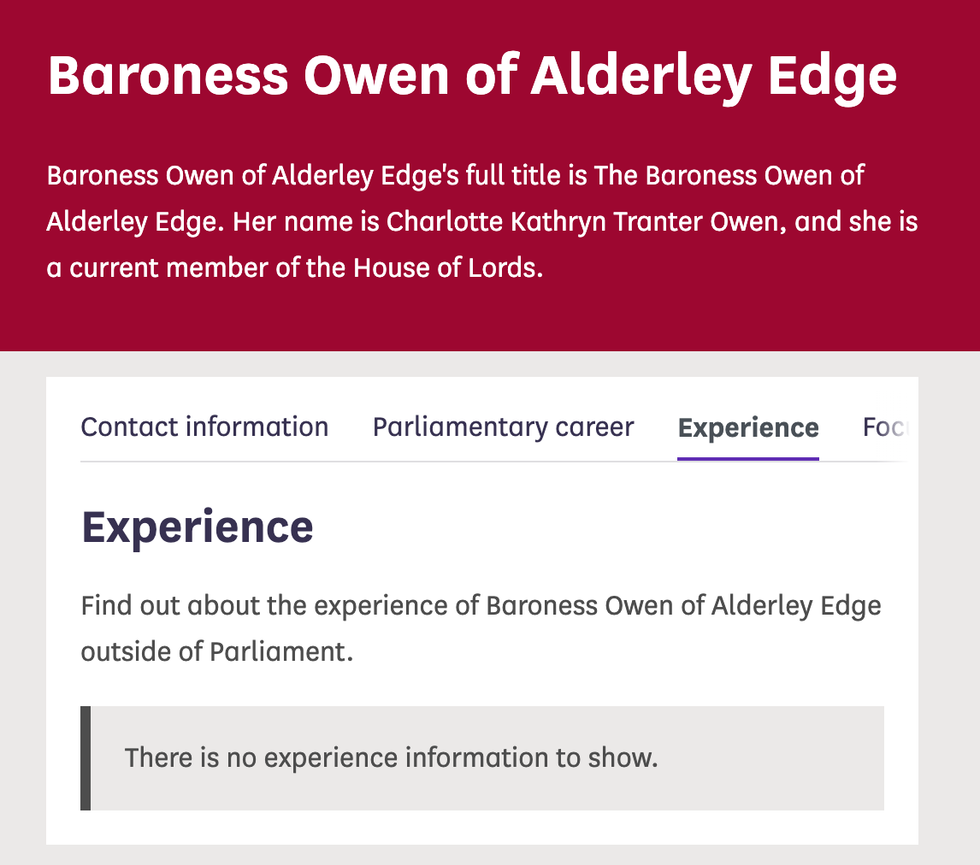The width and height of the screenshot is (980, 865).
Task: Click the bold Experience section heading
Action: [197, 526]
